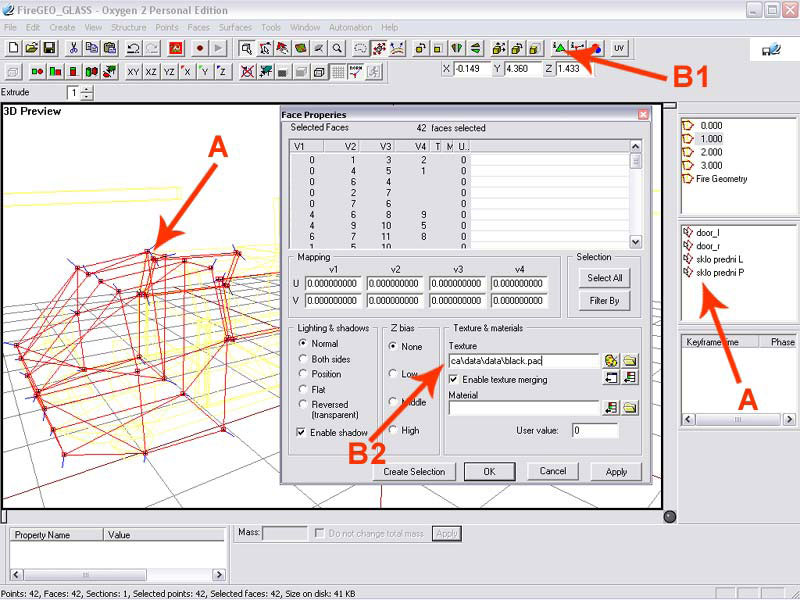Click the Undo icon in the toolbar

pyautogui.click(x=132, y=48)
